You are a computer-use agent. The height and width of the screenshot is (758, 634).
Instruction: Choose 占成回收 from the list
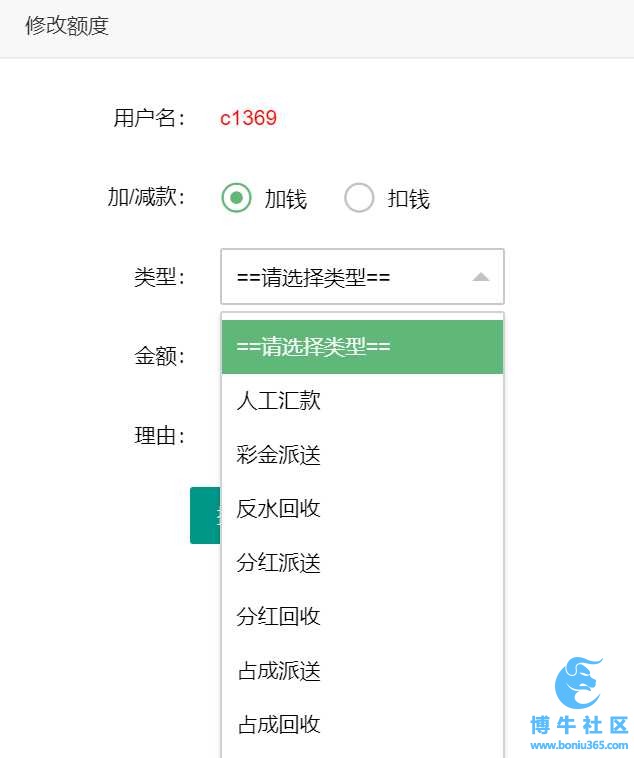(x=362, y=725)
